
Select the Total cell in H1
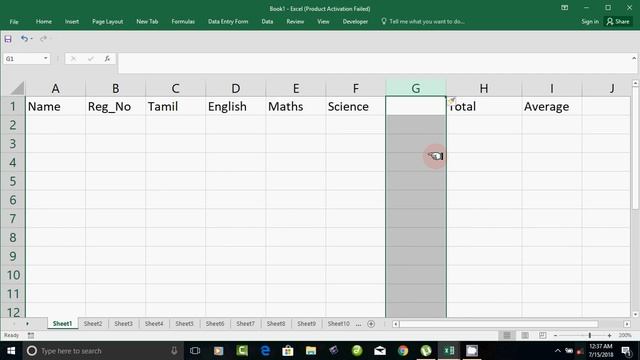pos(484,106)
